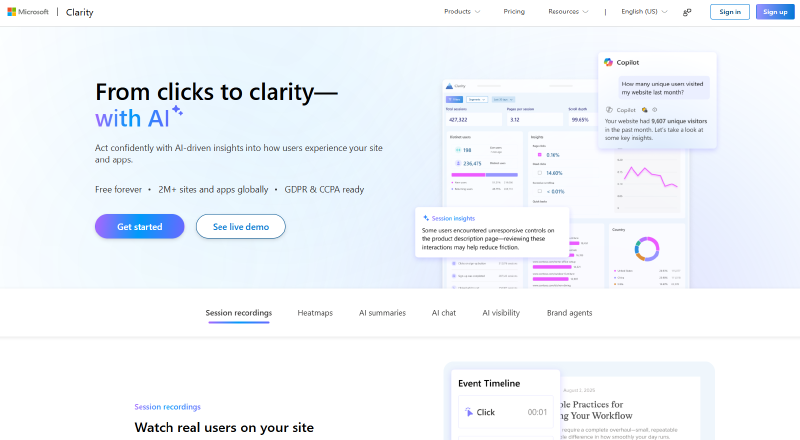Click the sparkle icon after 'with AI'
Viewport: 800px width, 440px height.
[177, 110]
